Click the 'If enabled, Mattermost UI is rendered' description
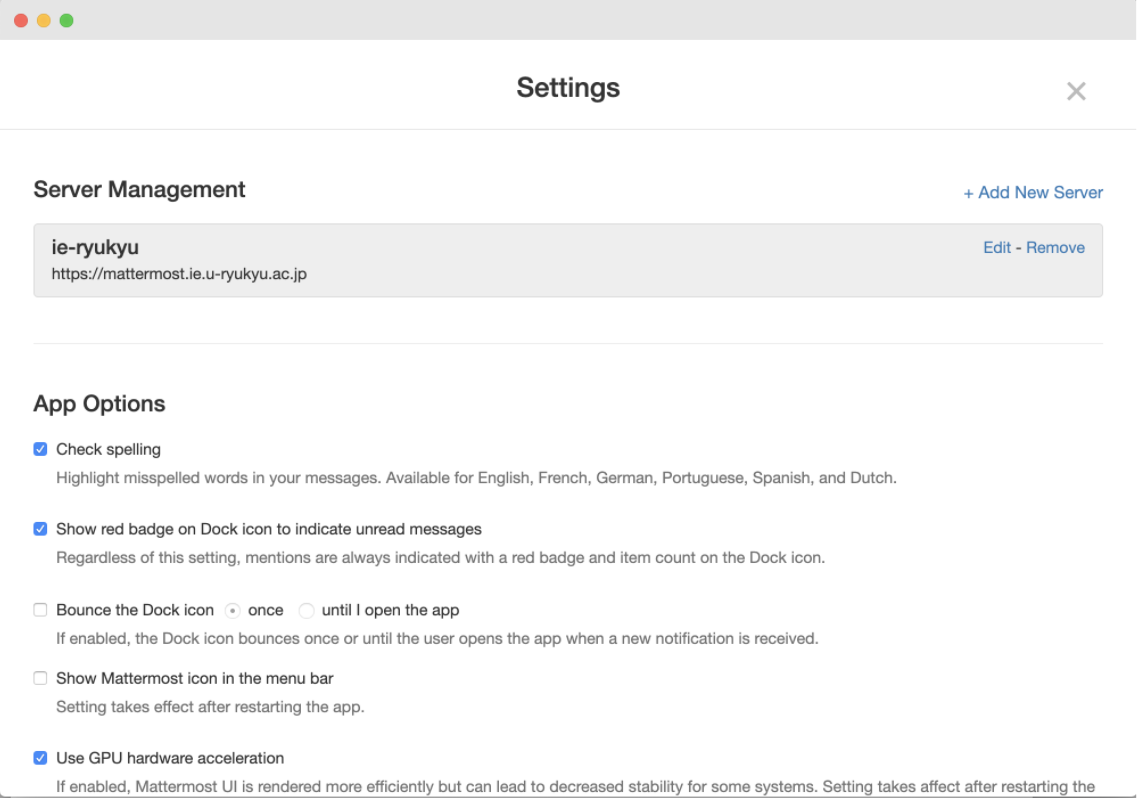 point(576,786)
